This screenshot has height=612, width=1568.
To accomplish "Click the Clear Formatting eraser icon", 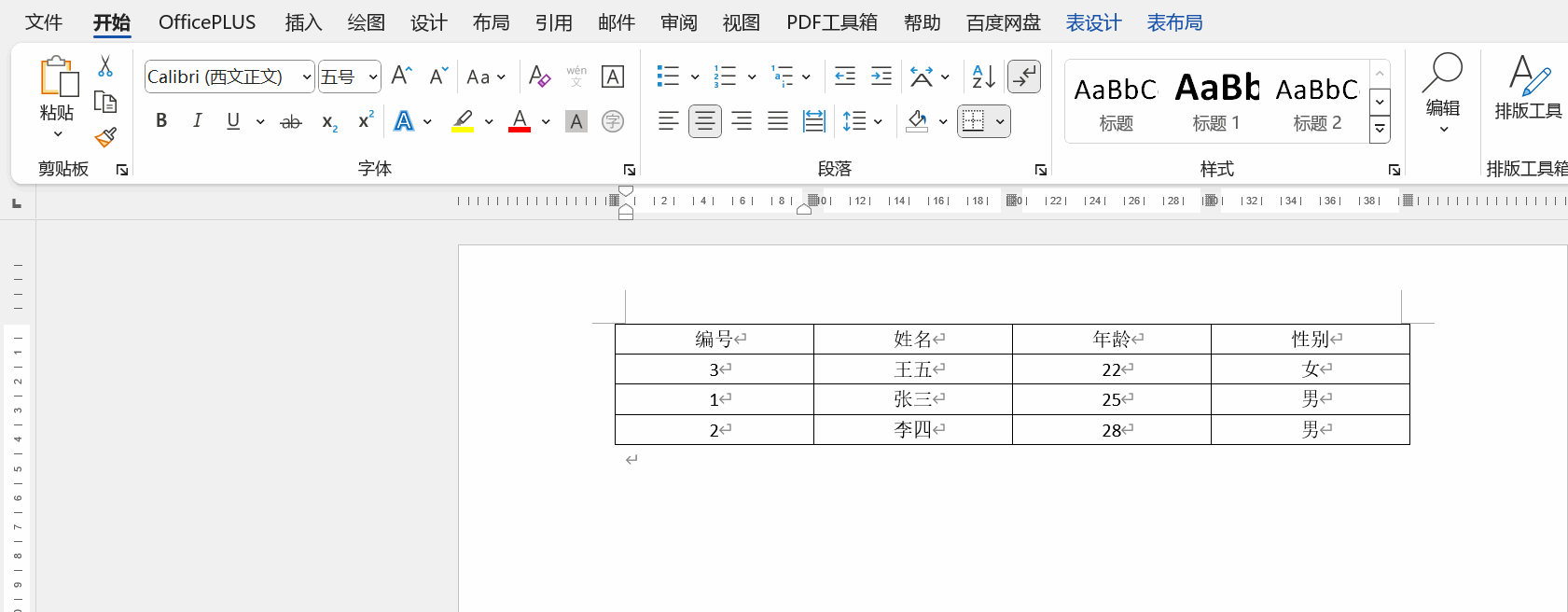I will tap(539, 76).
